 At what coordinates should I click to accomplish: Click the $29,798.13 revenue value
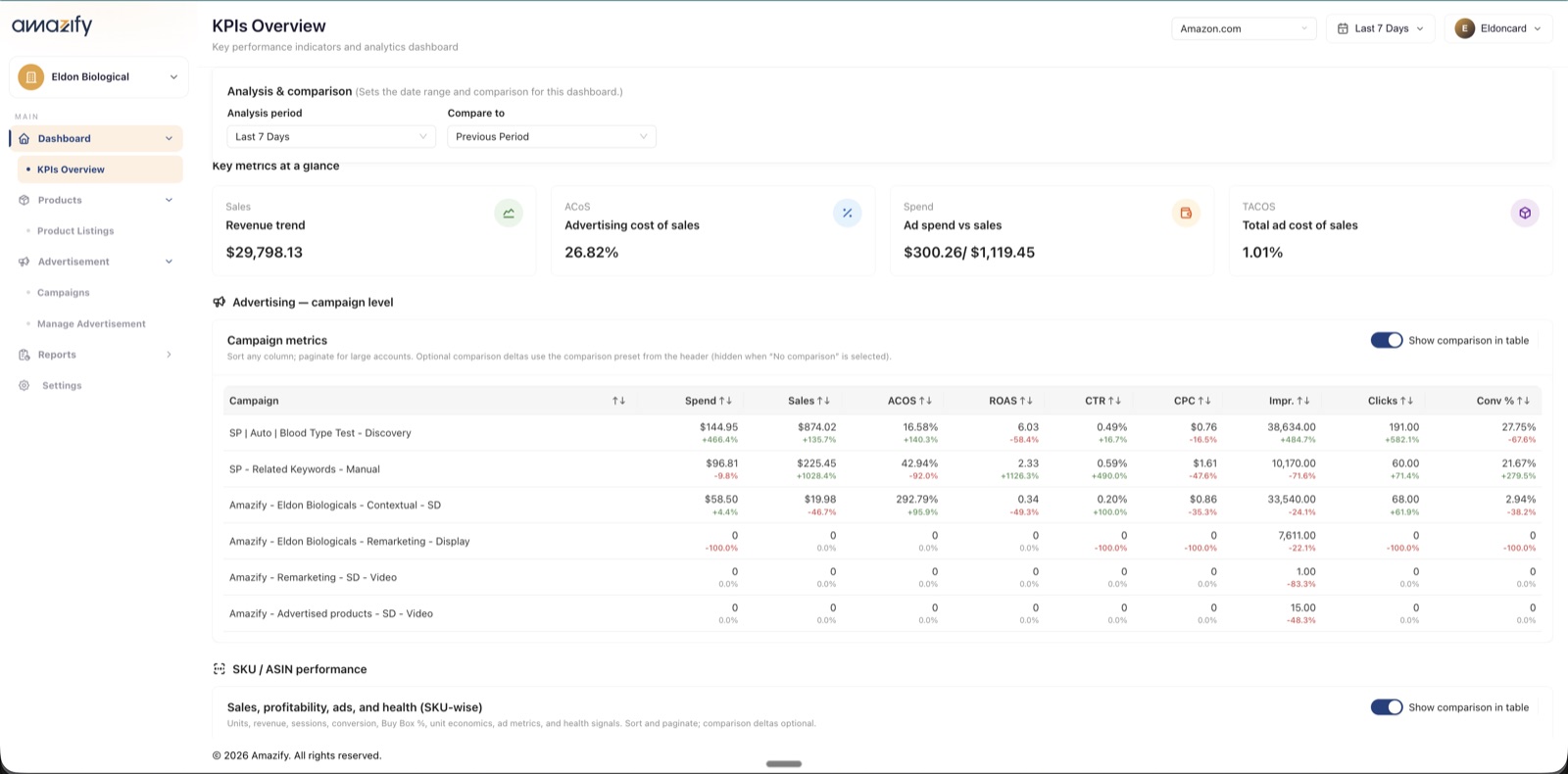pyautogui.click(x=265, y=252)
